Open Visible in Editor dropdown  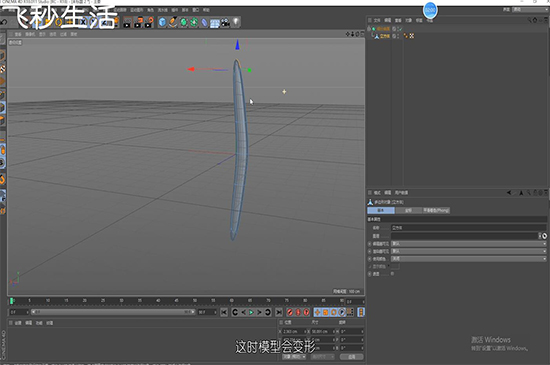[x=469, y=243]
